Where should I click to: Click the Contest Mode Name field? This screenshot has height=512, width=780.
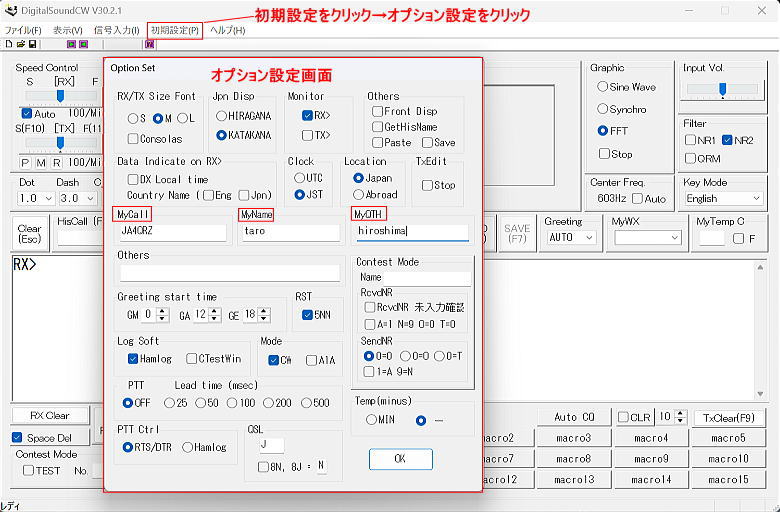tap(427, 278)
